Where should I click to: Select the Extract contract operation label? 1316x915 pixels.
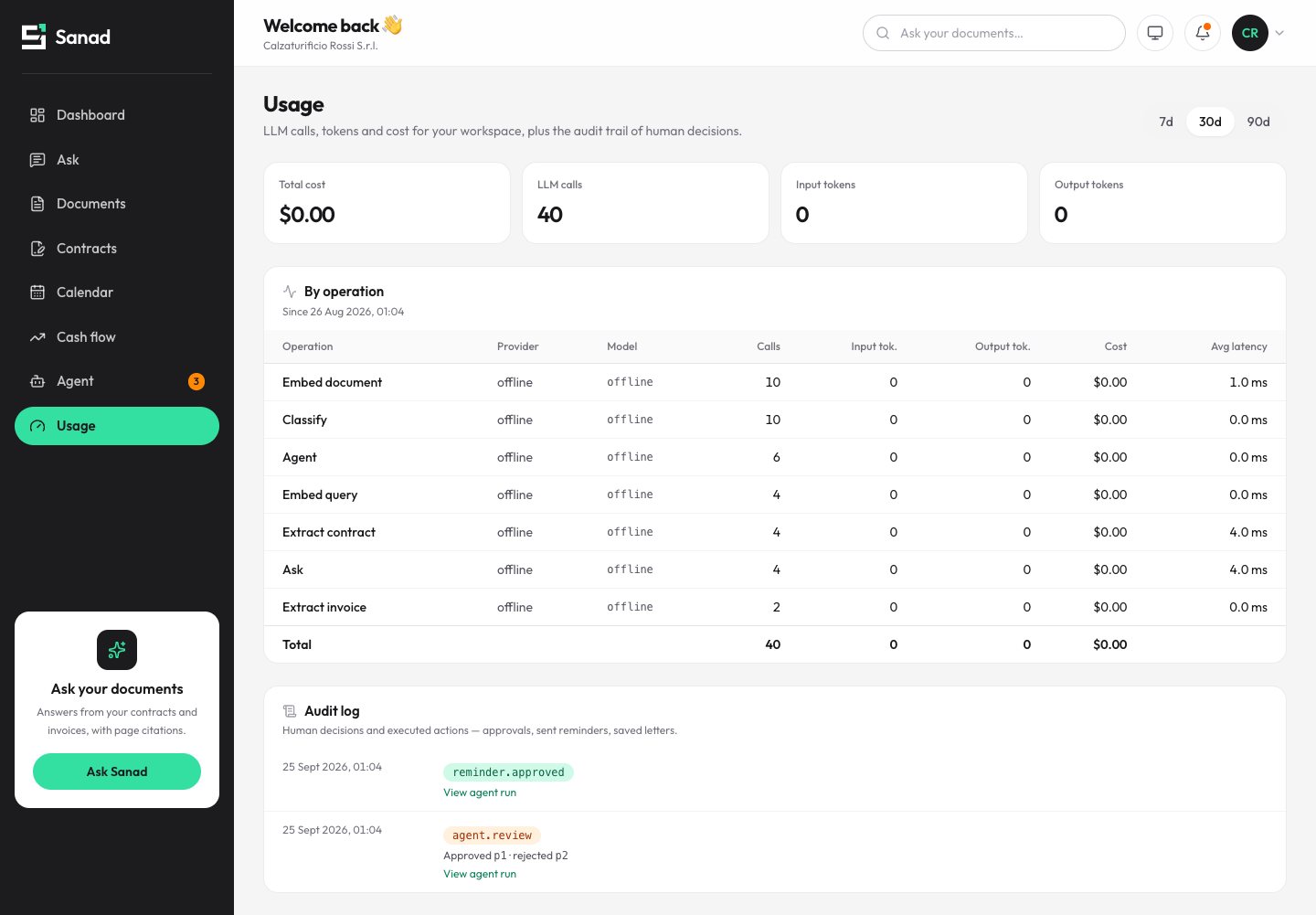tap(329, 532)
